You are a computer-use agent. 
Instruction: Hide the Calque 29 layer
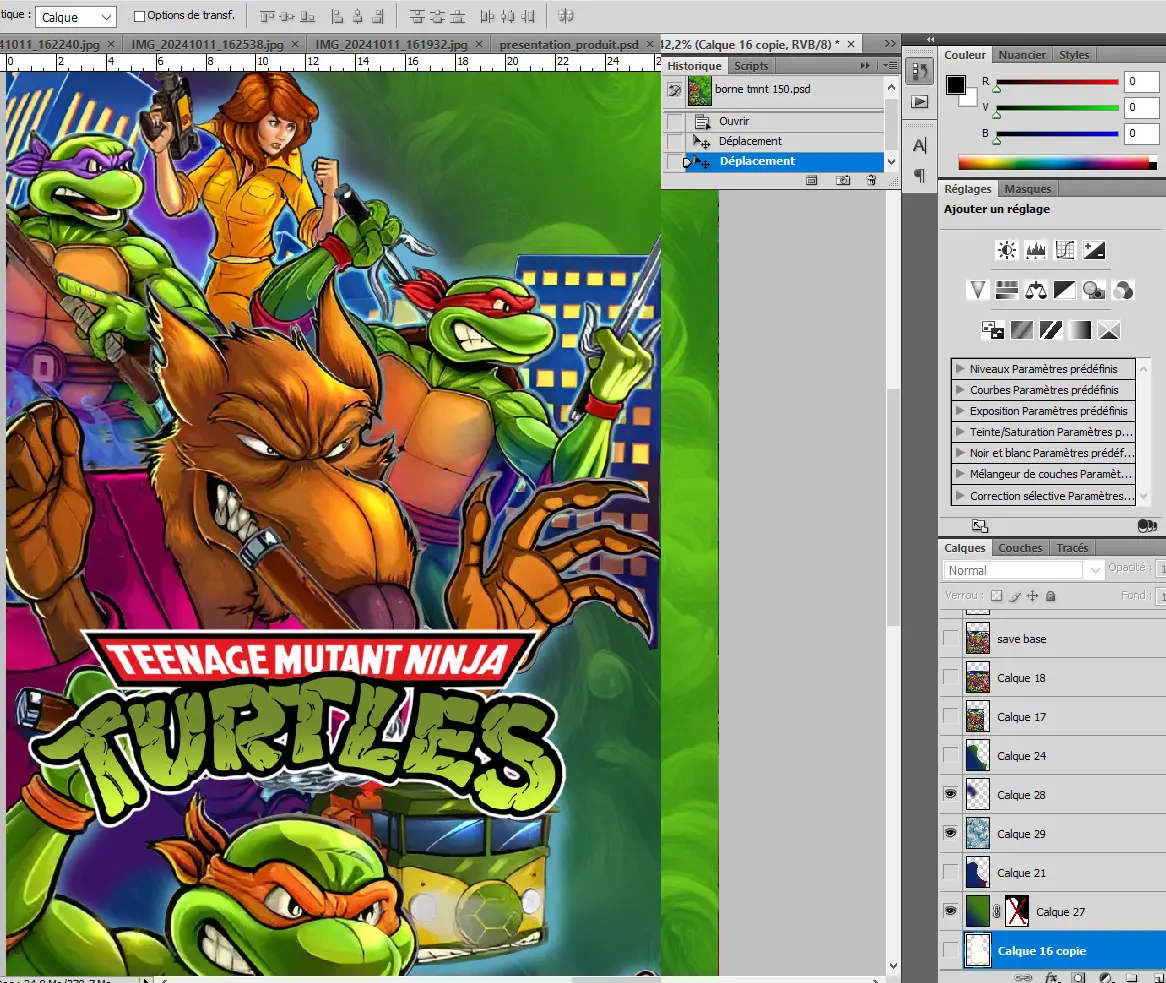click(x=950, y=833)
